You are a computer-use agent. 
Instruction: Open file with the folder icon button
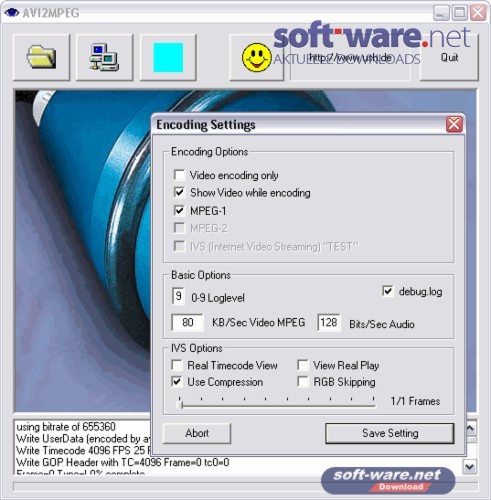(41, 57)
